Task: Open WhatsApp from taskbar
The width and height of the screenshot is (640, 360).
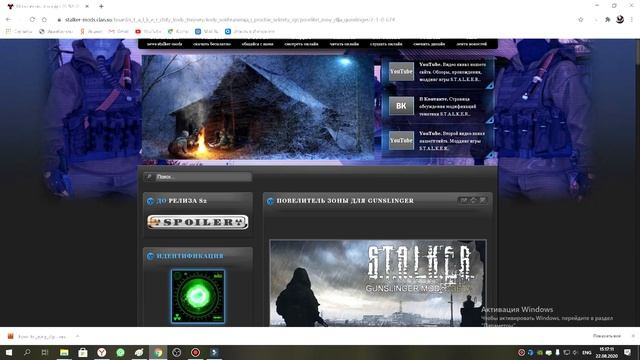Action: click(x=120, y=352)
